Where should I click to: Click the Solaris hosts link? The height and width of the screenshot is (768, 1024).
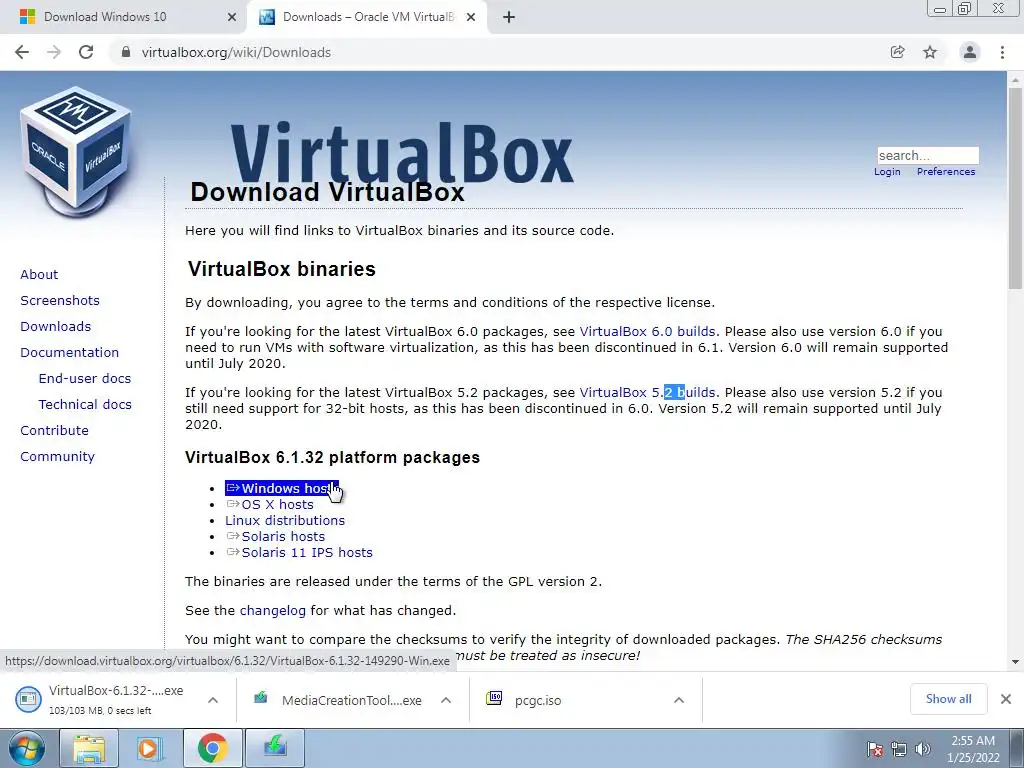[x=276, y=537]
